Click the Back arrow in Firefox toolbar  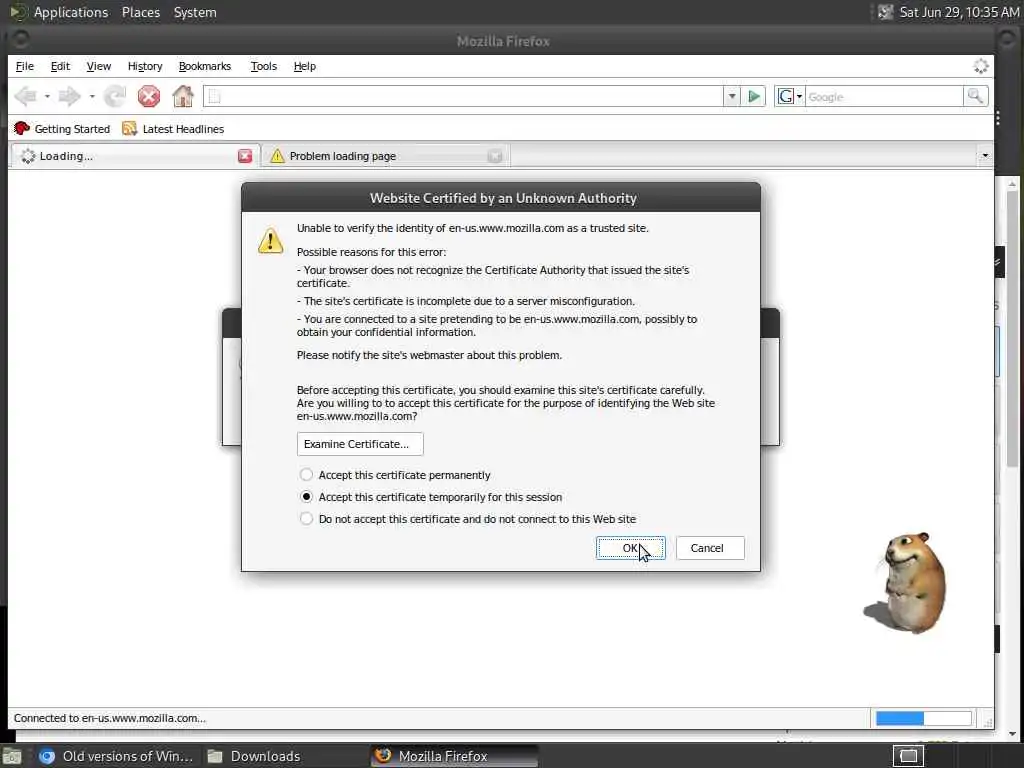25,97
